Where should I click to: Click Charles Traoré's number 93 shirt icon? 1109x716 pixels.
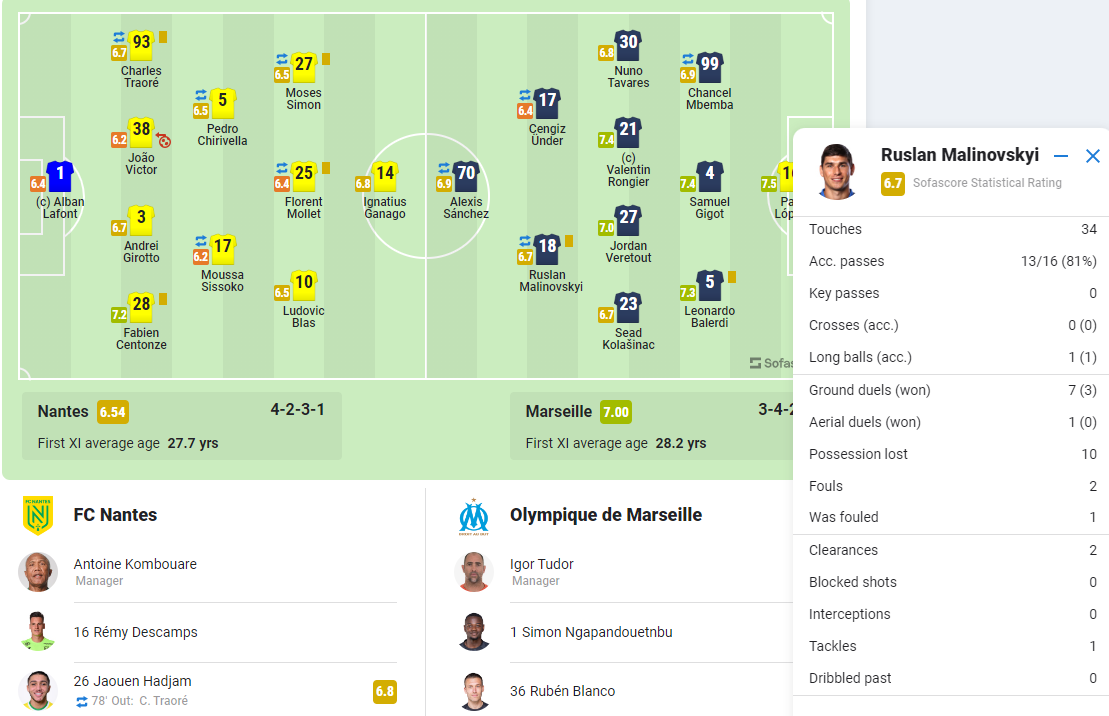[141, 44]
